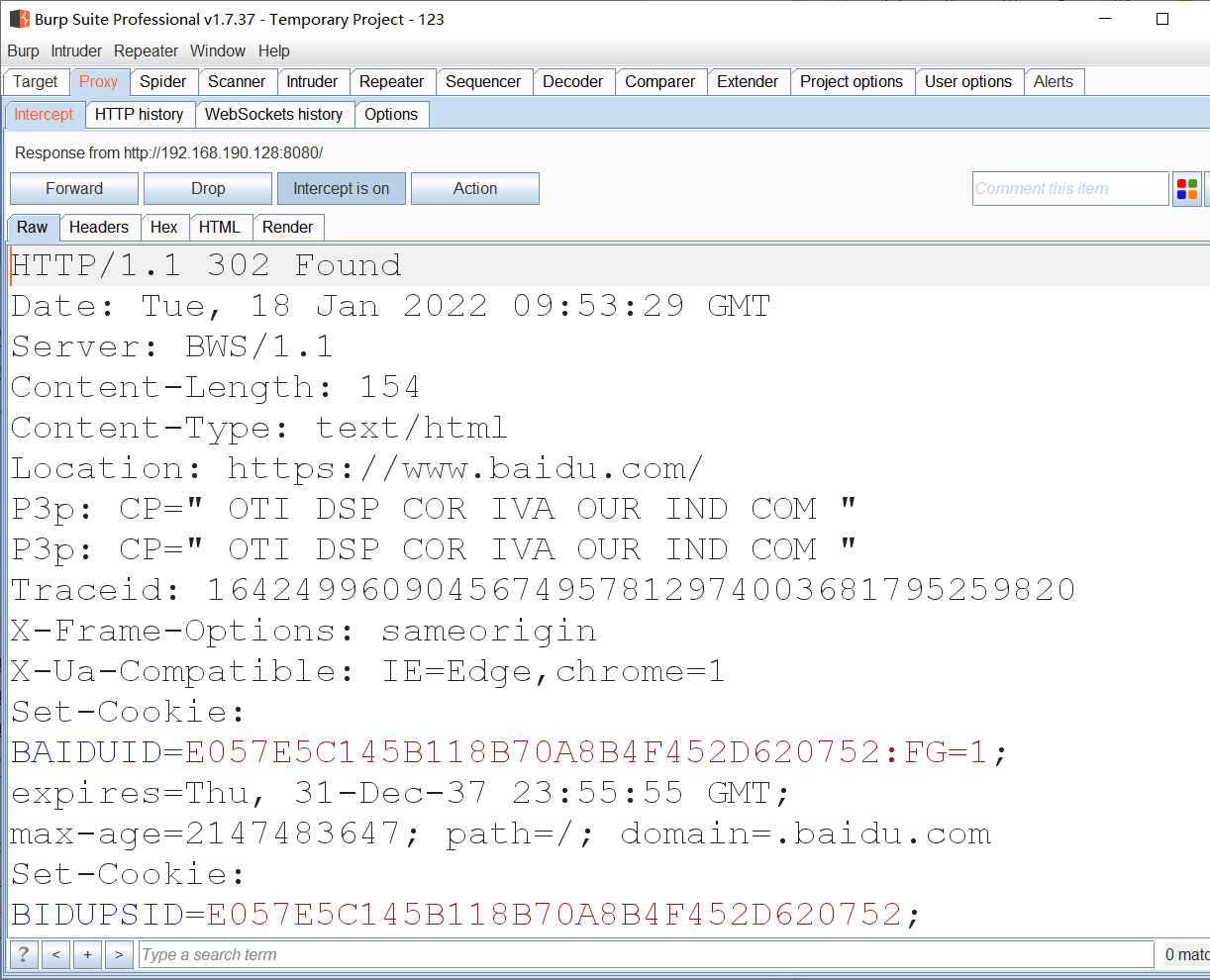Click the Content-Type: text/html line
Image resolution: width=1210 pixels, height=980 pixels.
(258, 428)
